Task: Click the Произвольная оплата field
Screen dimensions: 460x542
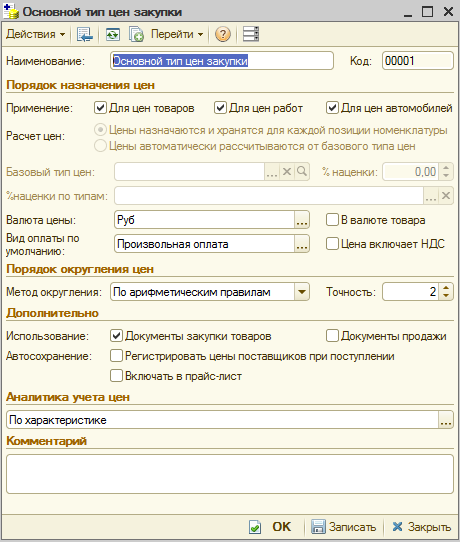Action: (204, 244)
